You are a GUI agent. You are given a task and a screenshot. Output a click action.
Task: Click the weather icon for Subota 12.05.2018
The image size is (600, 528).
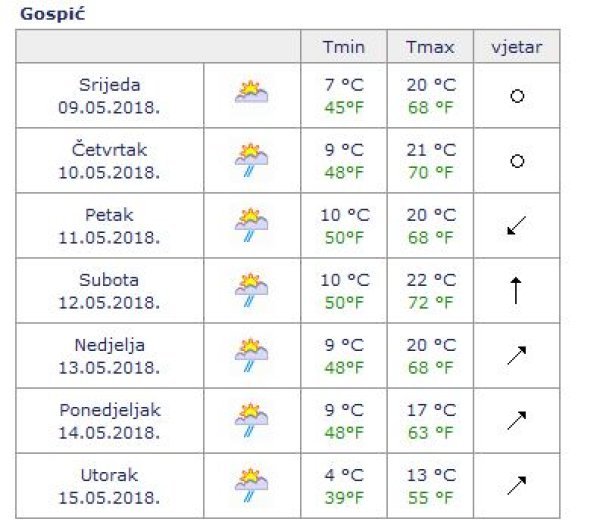pos(252,290)
